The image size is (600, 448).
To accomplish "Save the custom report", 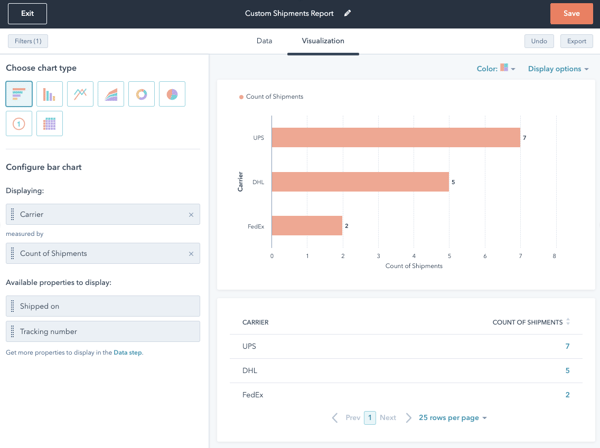I will click(x=571, y=13).
